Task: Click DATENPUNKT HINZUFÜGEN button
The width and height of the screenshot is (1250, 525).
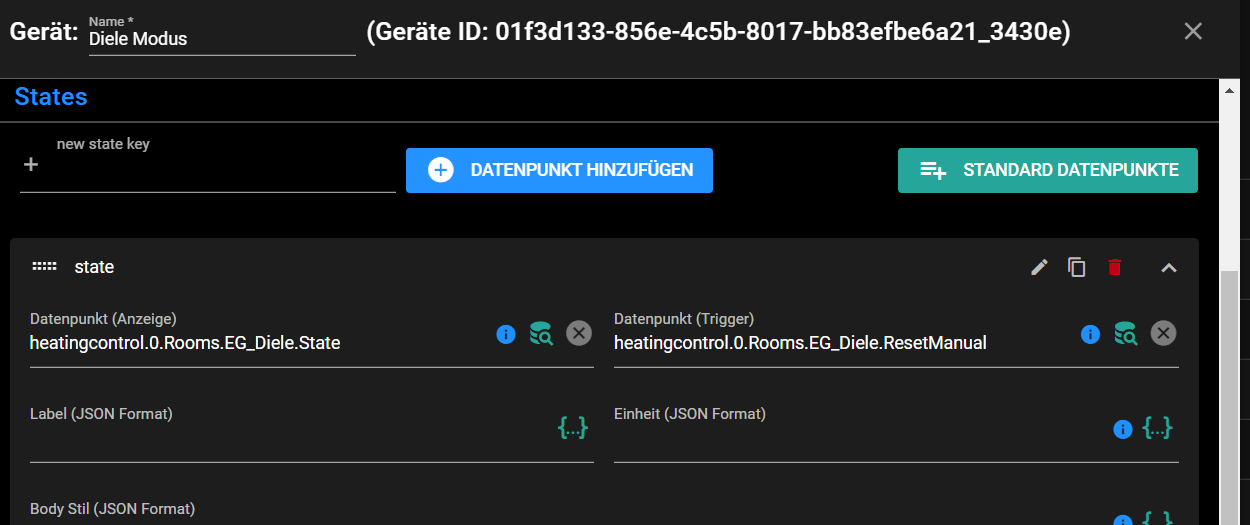Action: coord(559,170)
